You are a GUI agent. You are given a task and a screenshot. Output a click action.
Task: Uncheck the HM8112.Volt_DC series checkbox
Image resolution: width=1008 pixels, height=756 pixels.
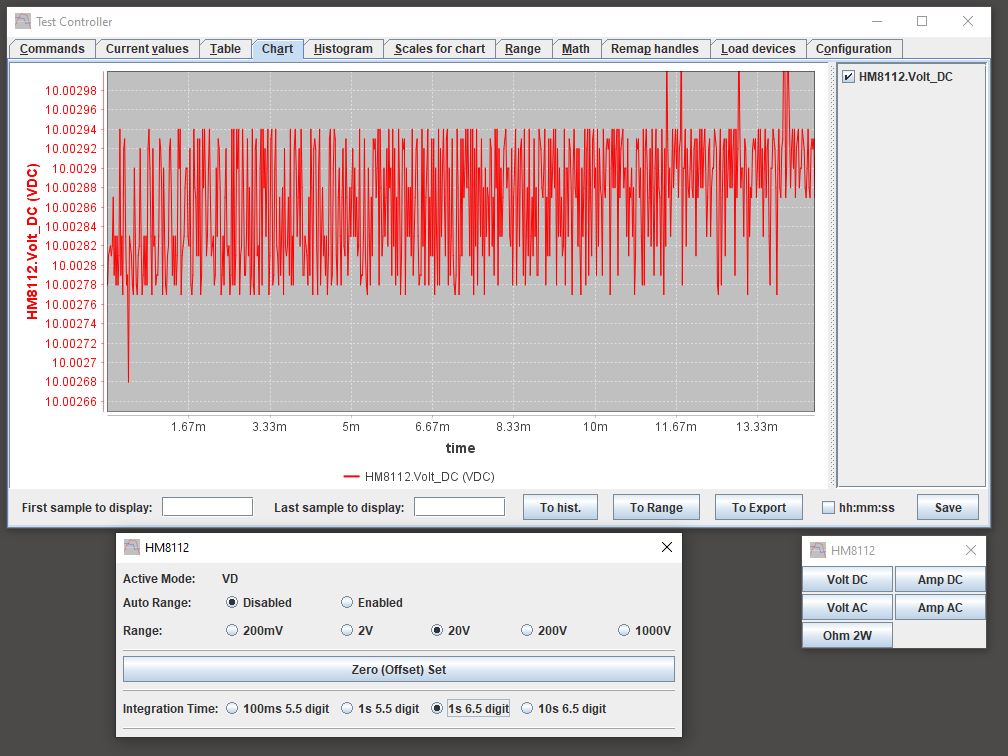pyautogui.click(x=848, y=76)
